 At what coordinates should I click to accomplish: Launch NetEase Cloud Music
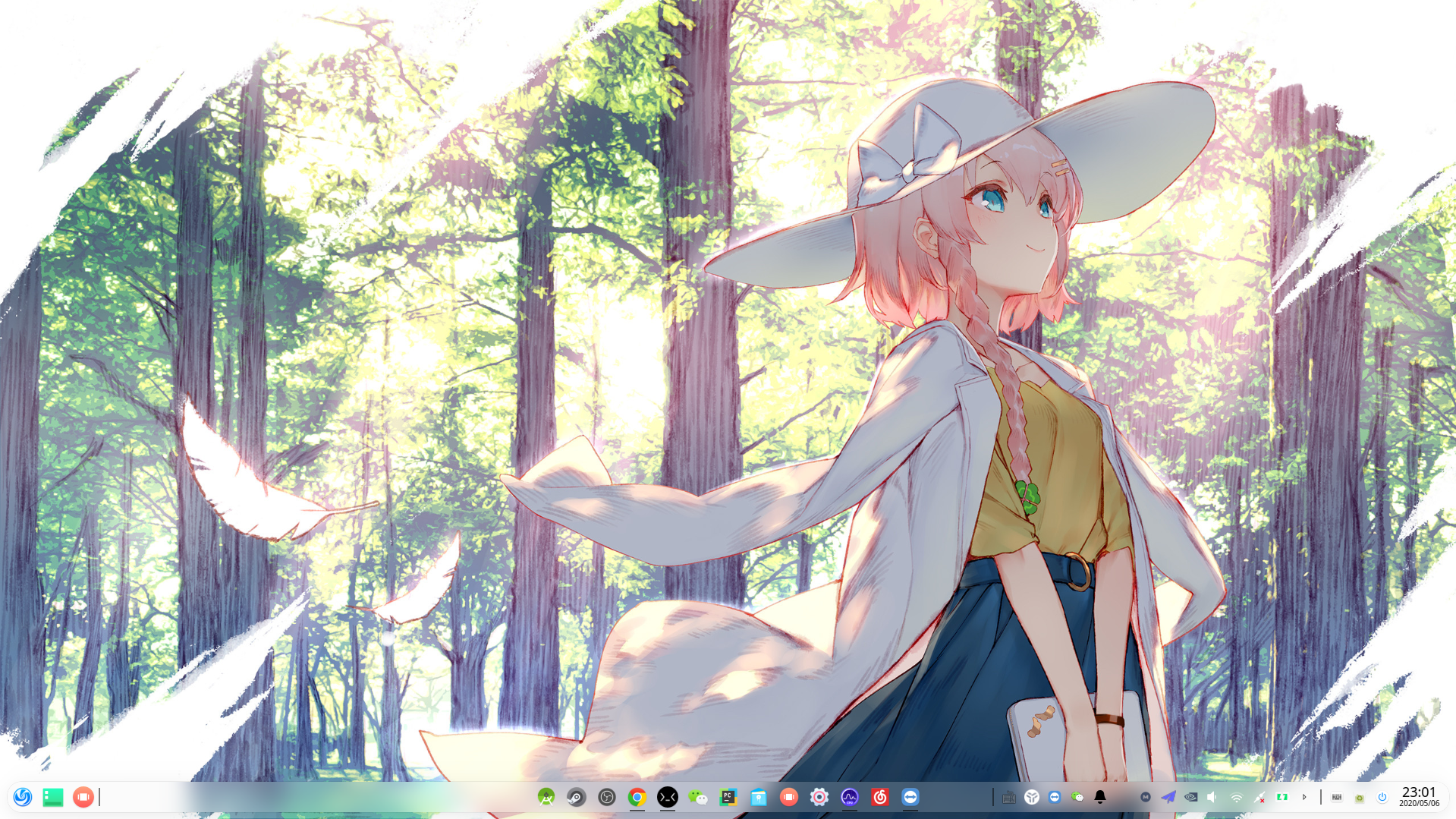tap(880, 797)
